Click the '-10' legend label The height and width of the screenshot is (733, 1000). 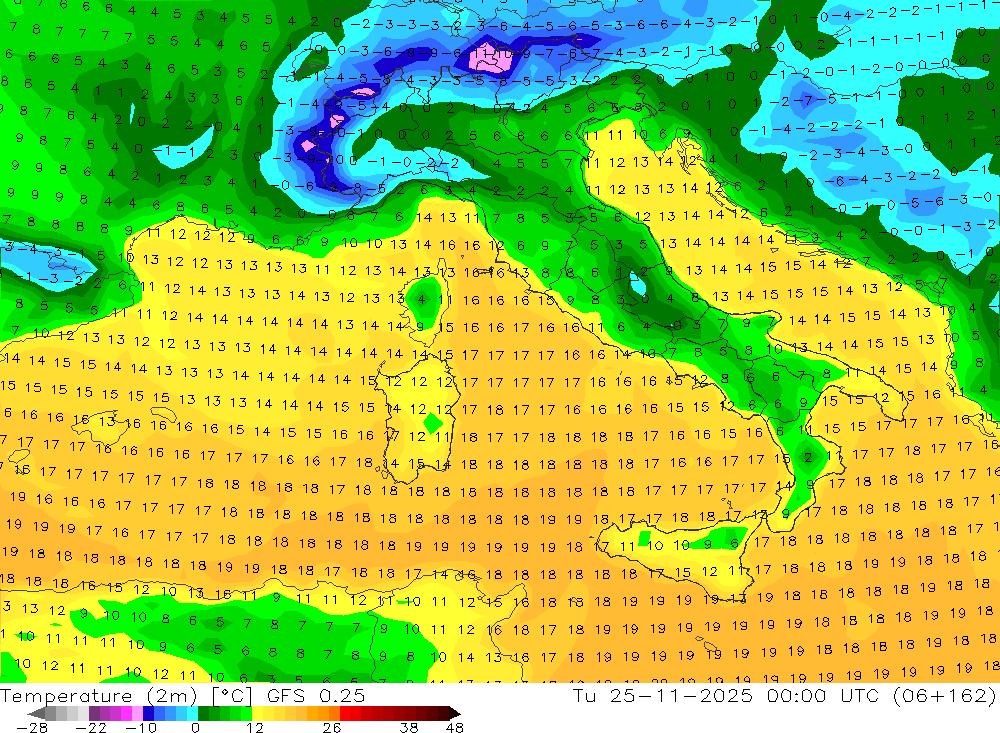[x=141, y=728]
